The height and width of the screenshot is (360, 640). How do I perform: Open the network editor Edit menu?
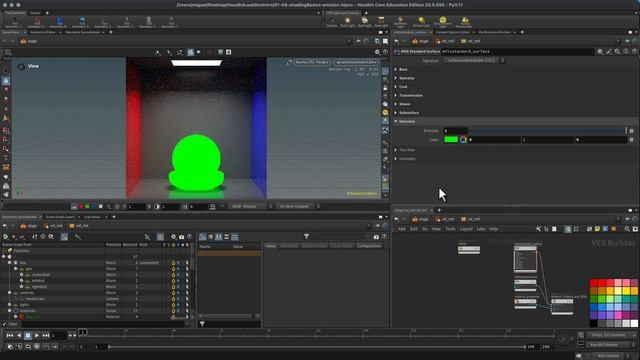(x=413, y=229)
